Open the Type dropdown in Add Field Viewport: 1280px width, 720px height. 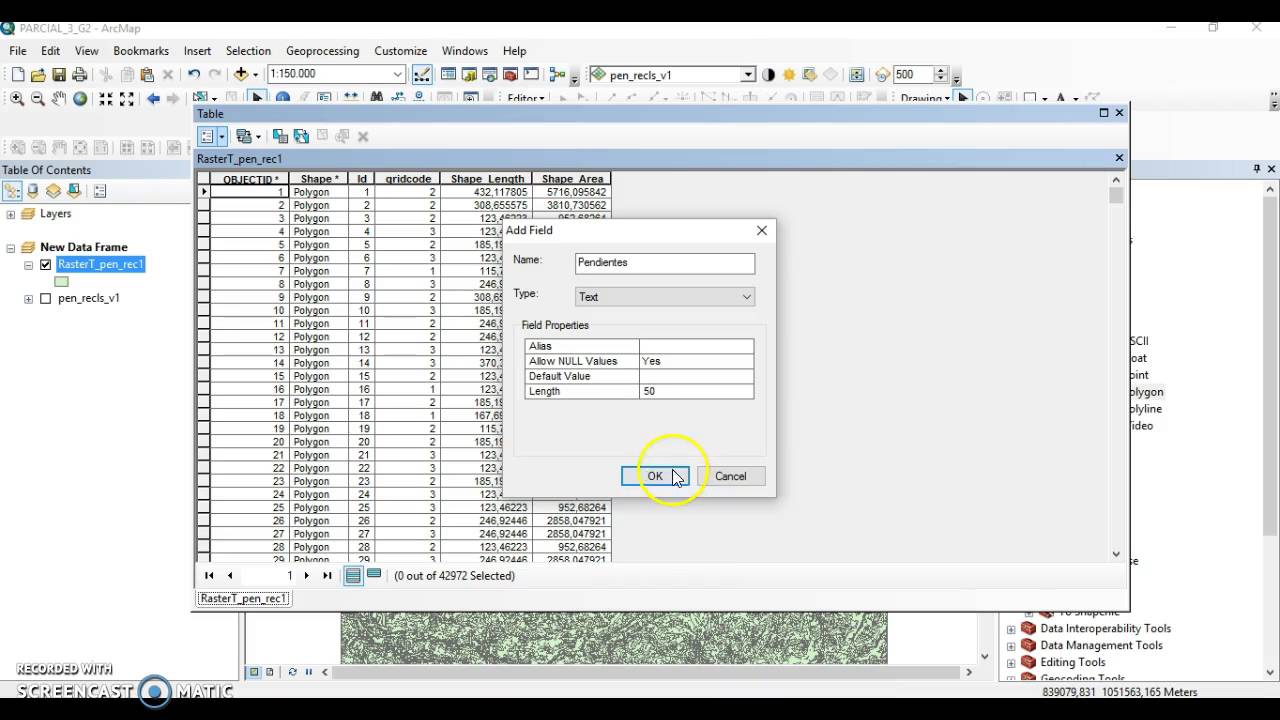click(x=746, y=296)
